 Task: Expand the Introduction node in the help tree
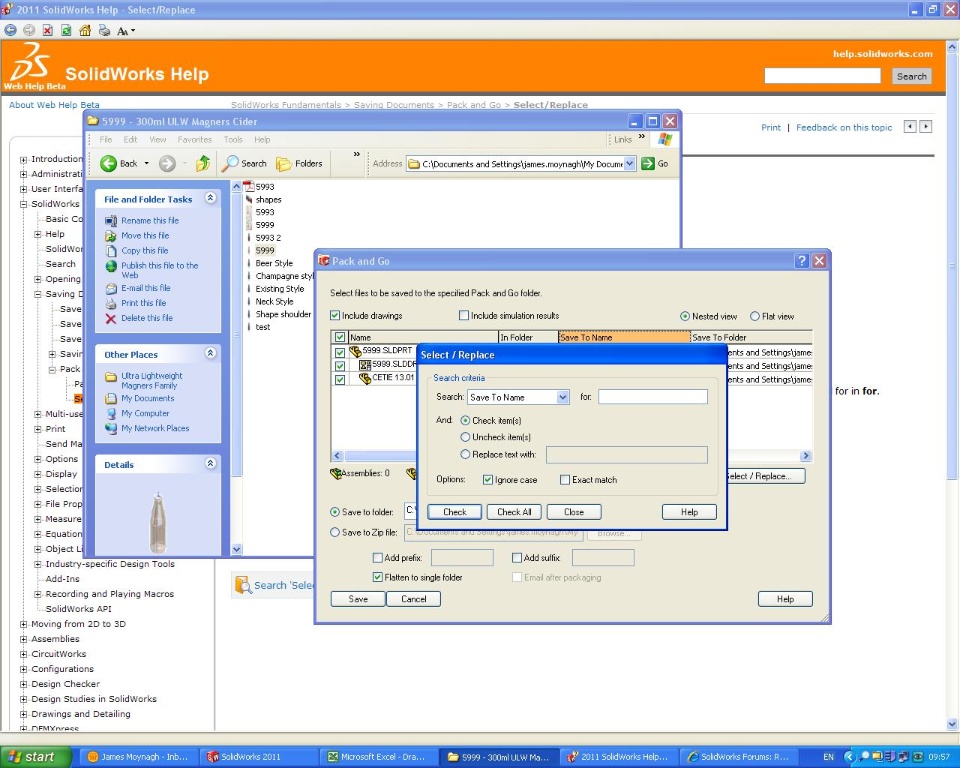23,159
